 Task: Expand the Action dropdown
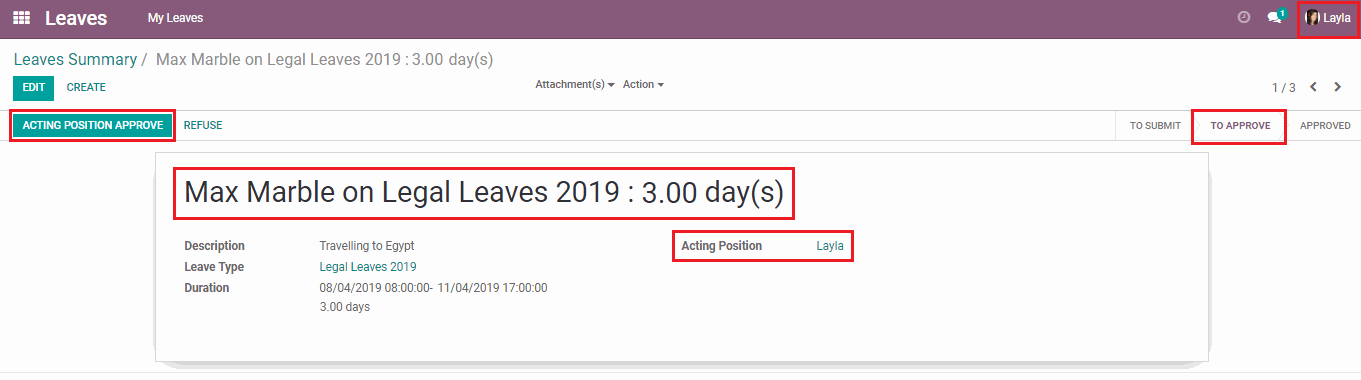(643, 85)
